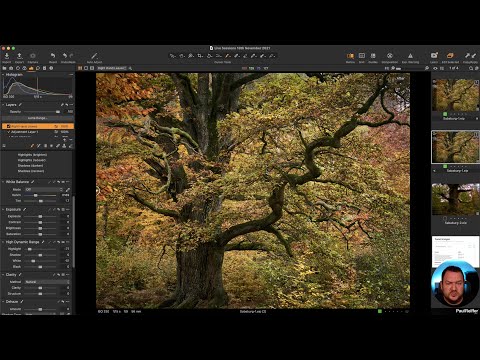This screenshot has width=480, height=360.
Task: Click the Auto Adjust wand icon
Action: click(x=94, y=56)
